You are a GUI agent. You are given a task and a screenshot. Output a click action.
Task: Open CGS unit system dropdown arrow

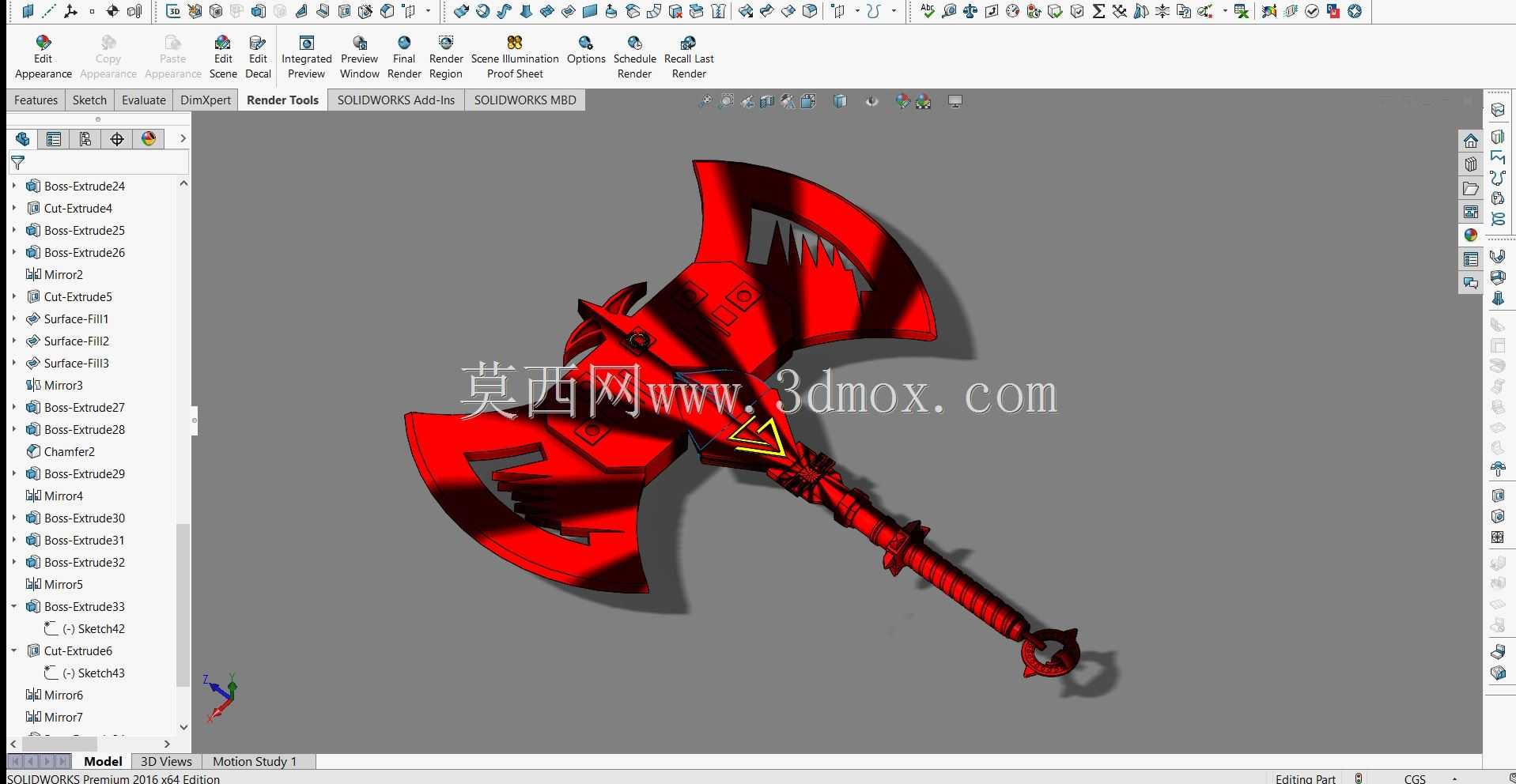pos(1454,778)
